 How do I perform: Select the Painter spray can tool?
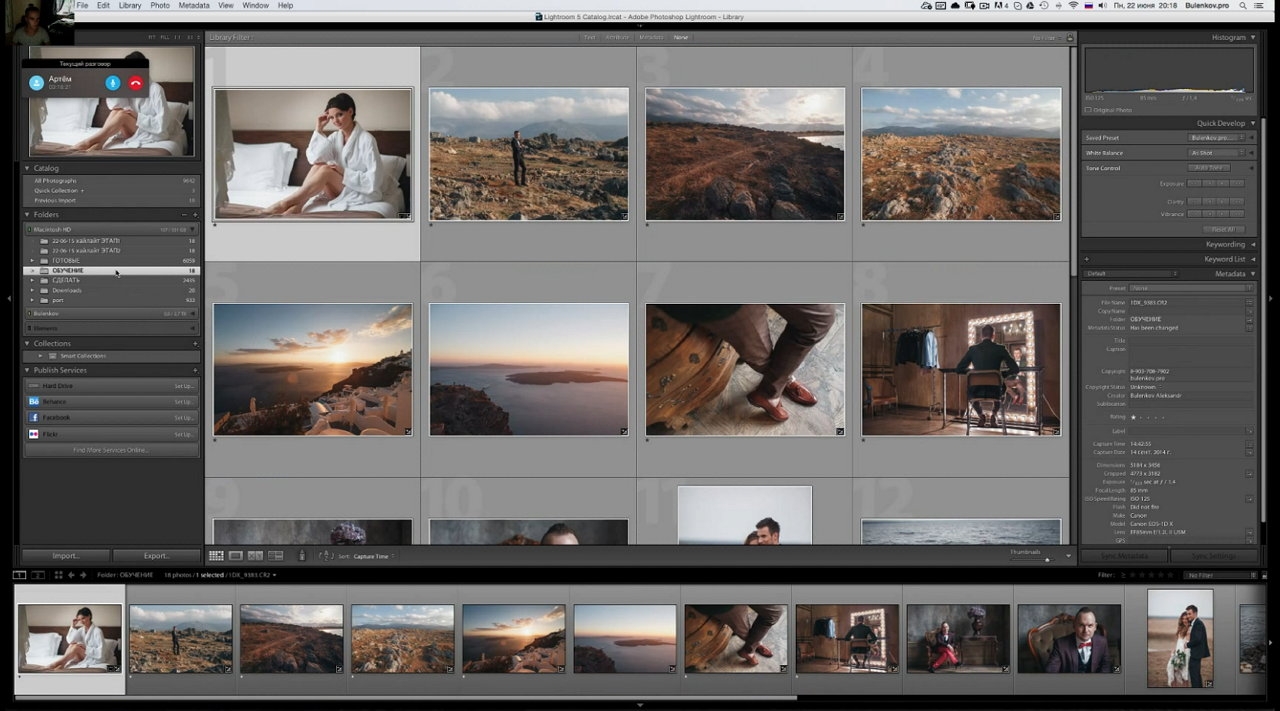click(x=302, y=556)
